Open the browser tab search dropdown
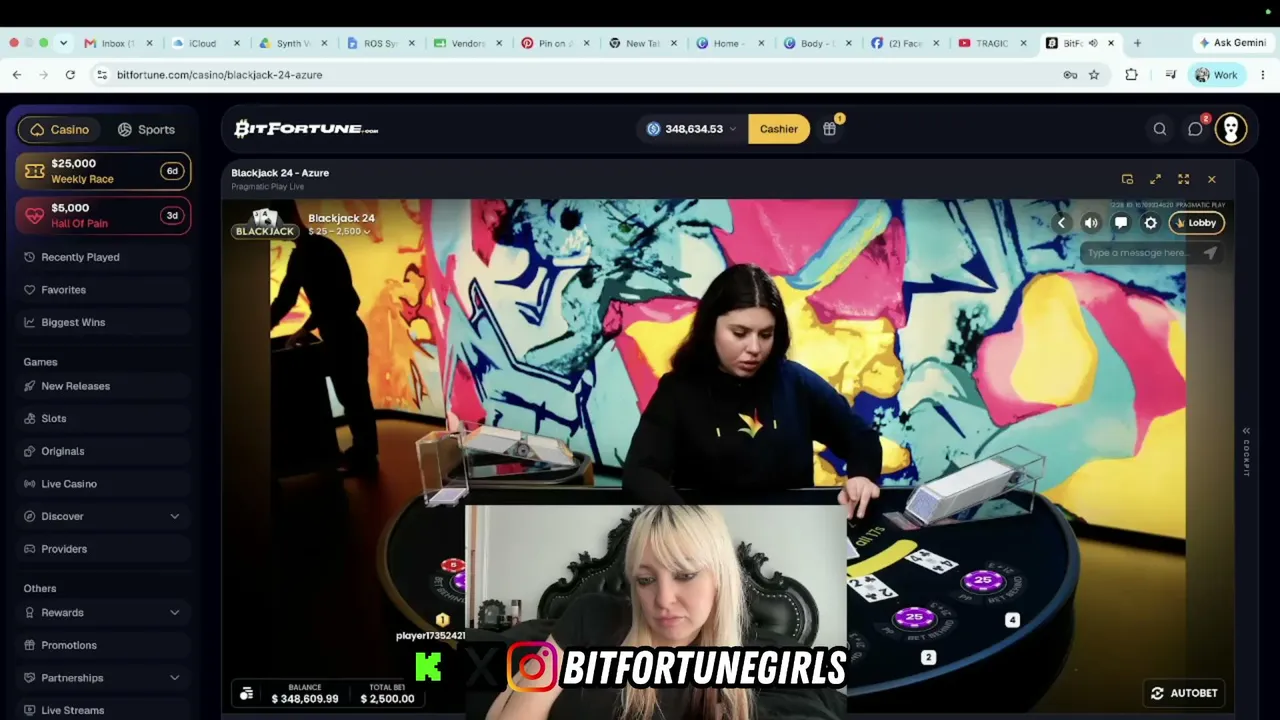Image resolution: width=1280 pixels, height=720 pixels. (63, 43)
